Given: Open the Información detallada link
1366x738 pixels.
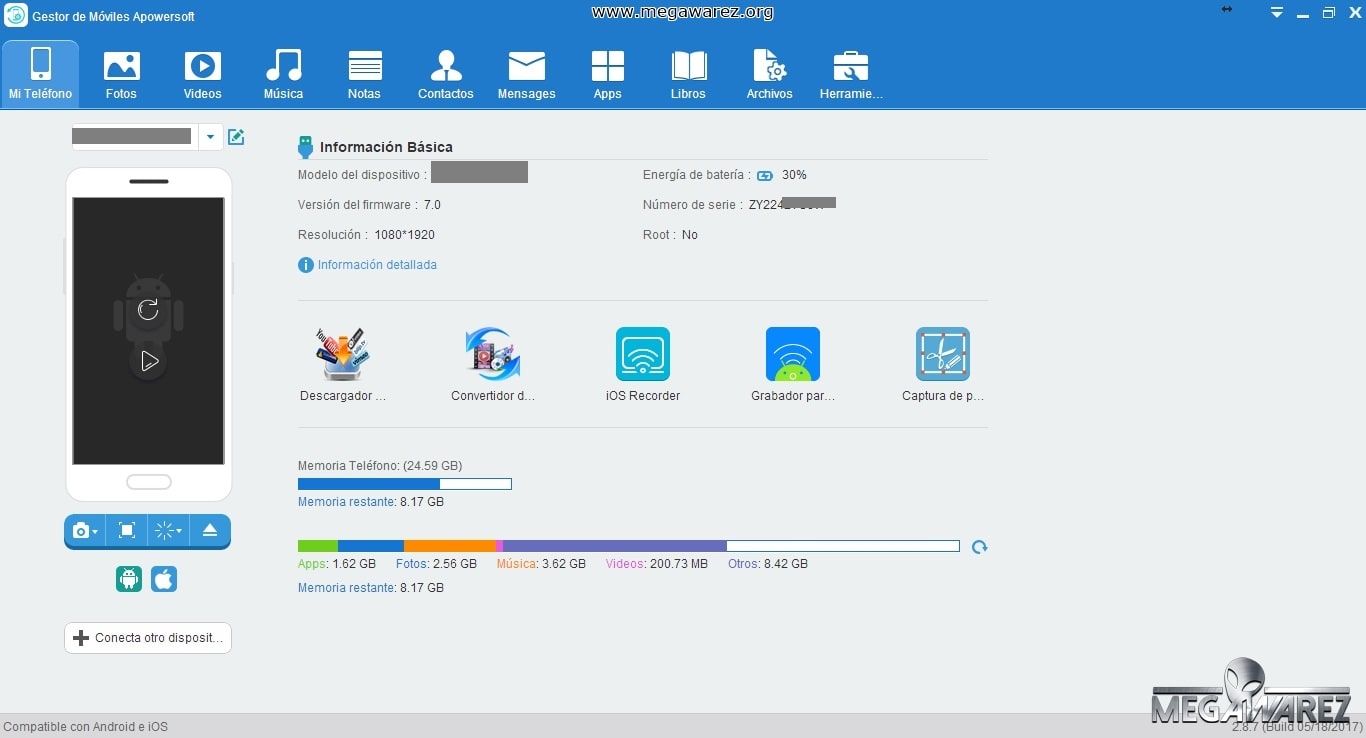Looking at the screenshot, I should [377, 265].
